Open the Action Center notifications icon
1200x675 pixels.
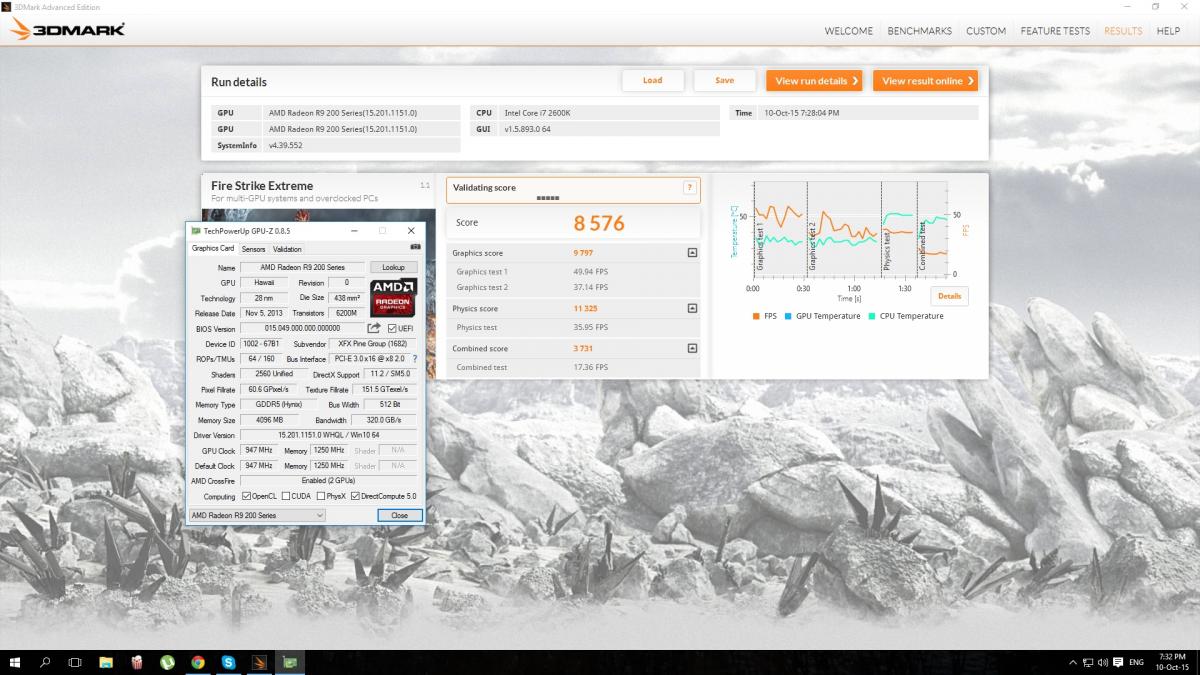click(x=1117, y=662)
